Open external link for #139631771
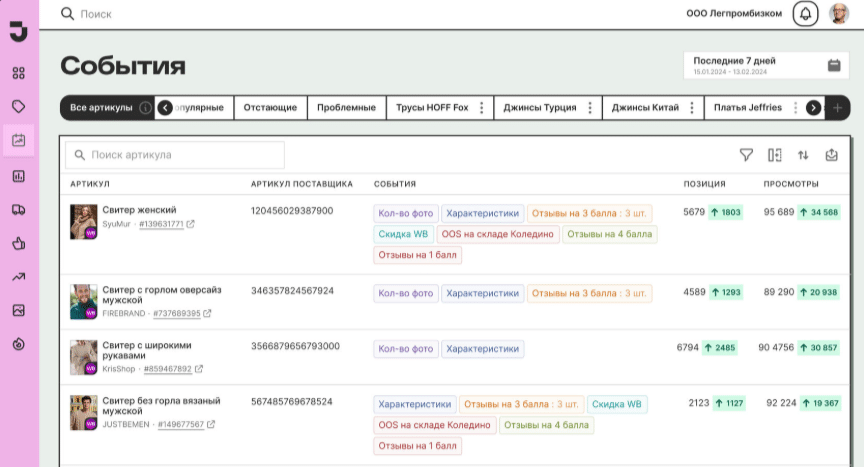864x467 pixels. click(x=191, y=224)
